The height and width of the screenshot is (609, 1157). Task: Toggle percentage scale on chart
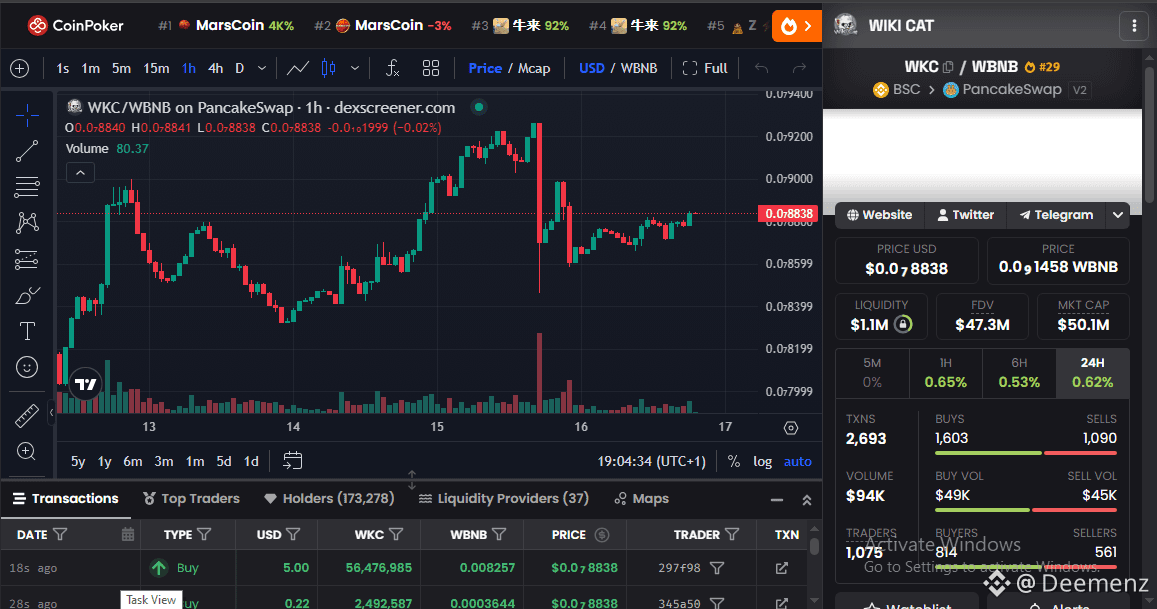point(733,461)
